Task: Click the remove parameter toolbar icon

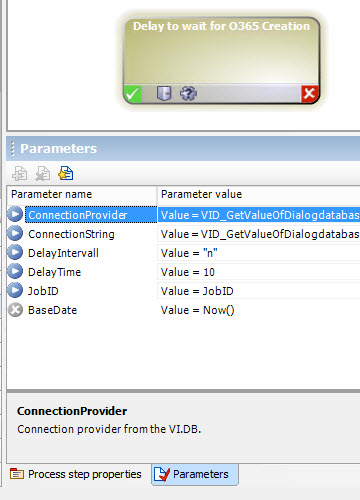Action: click(x=43, y=173)
